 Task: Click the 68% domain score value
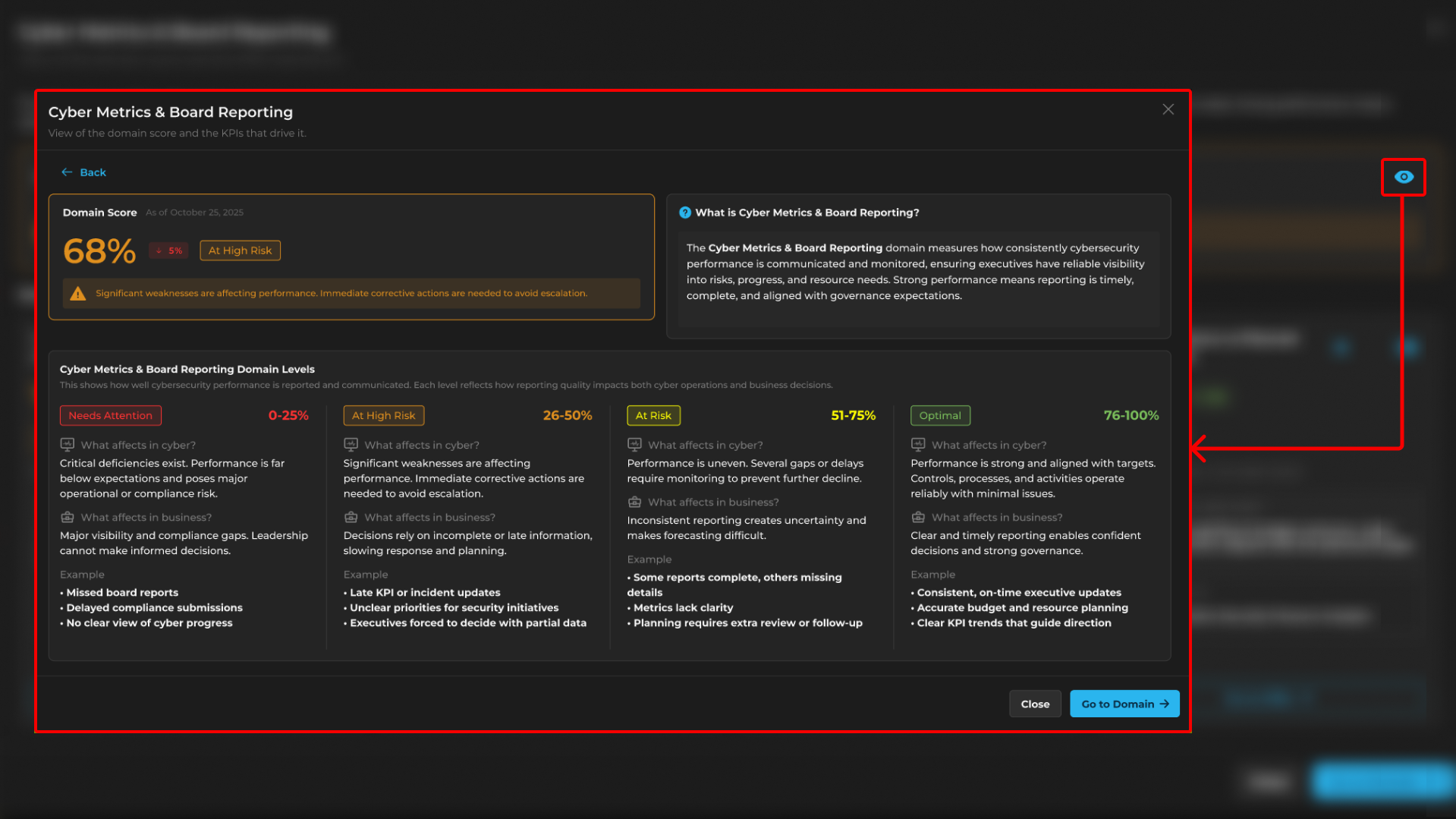pyautogui.click(x=99, y=251)
